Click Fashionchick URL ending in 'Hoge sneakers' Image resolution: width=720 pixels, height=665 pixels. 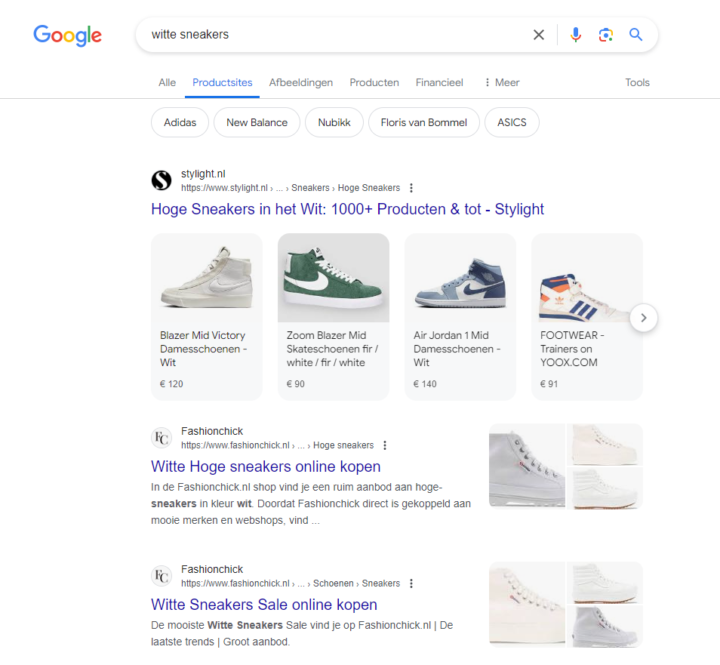[x=277, y=445]
